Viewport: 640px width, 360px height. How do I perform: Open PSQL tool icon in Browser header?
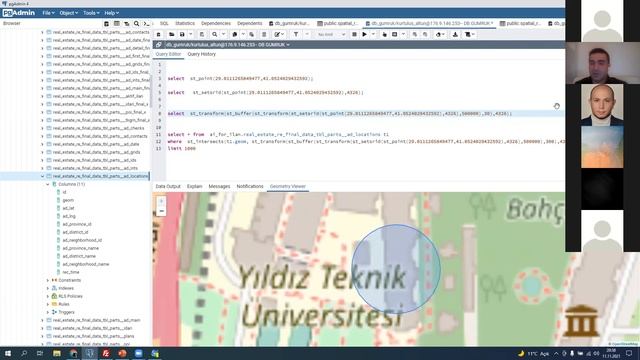(x=146, y=24)
